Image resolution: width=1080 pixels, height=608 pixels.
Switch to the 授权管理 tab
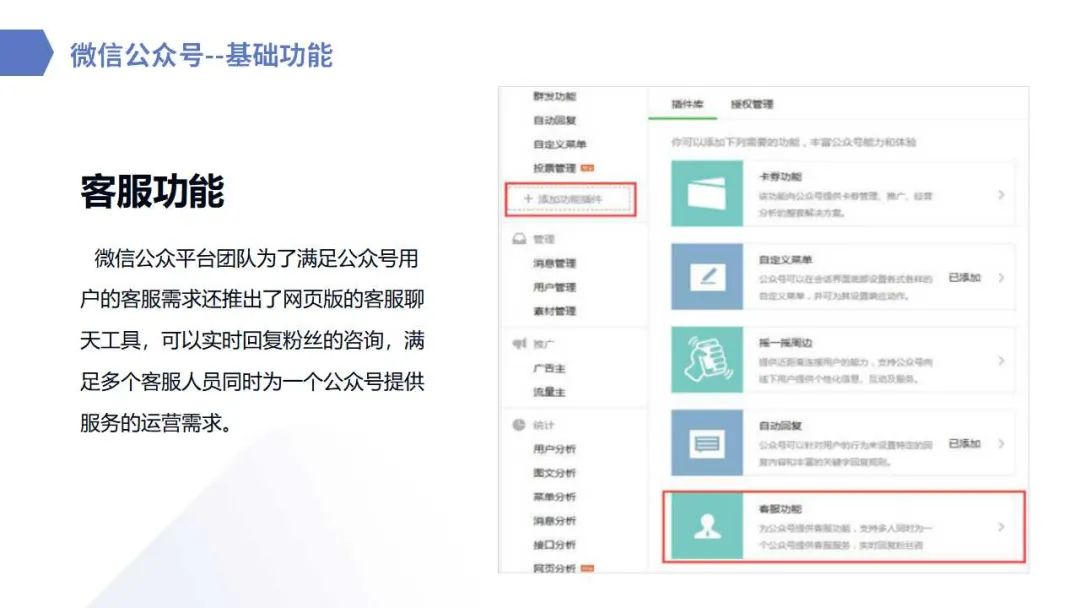tap(752, 104)
